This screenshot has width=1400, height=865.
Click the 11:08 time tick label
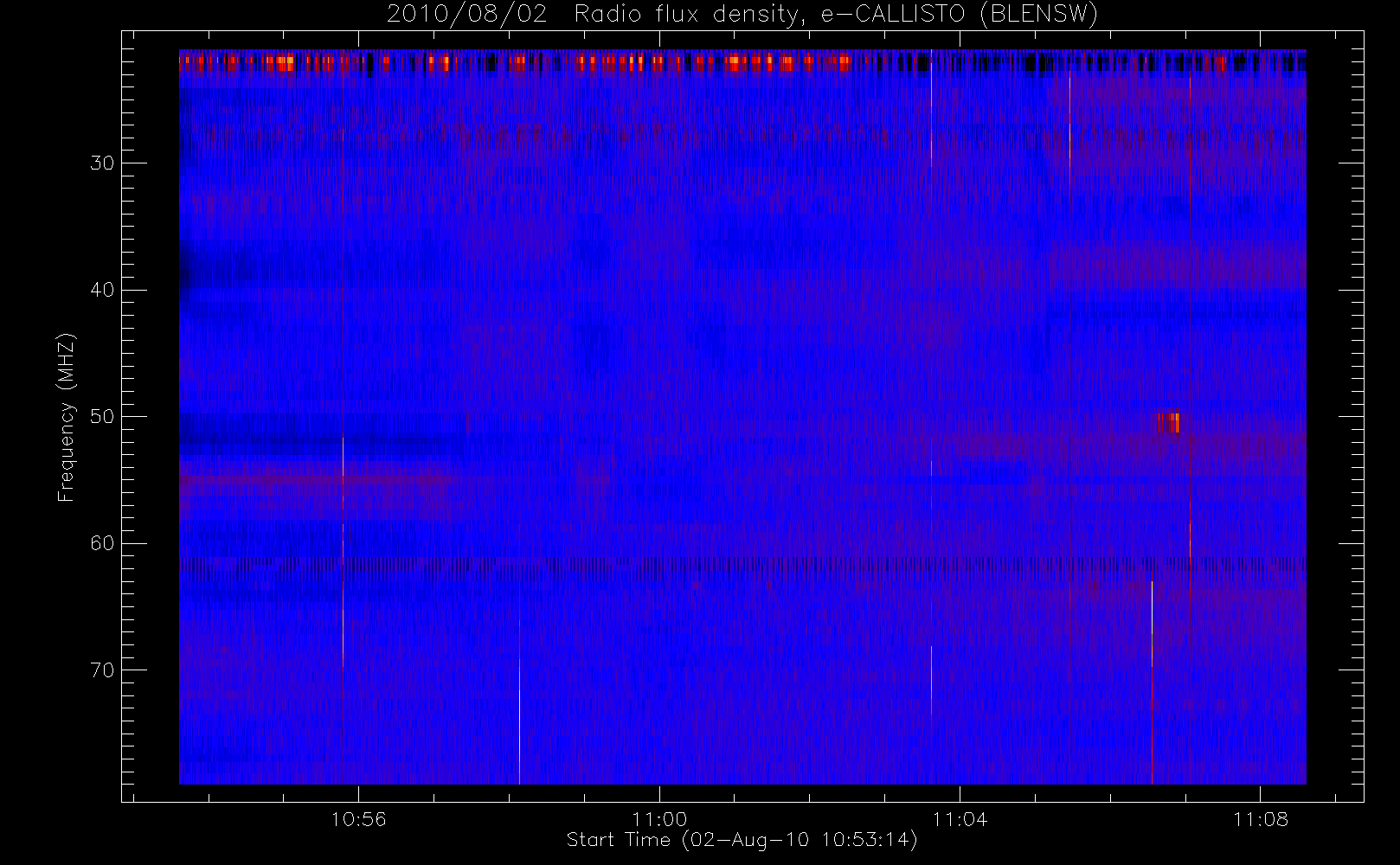1261,818
